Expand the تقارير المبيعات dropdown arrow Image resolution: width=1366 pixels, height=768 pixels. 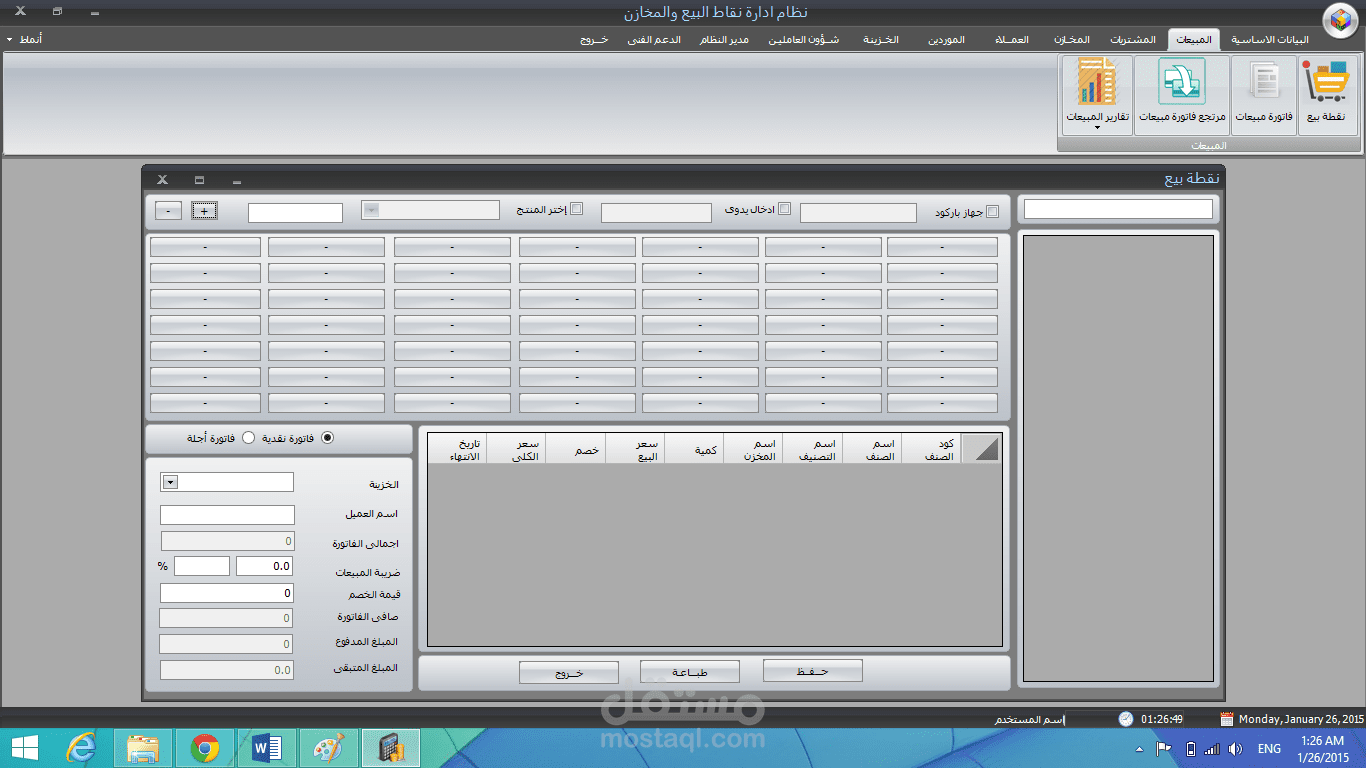1097,128
